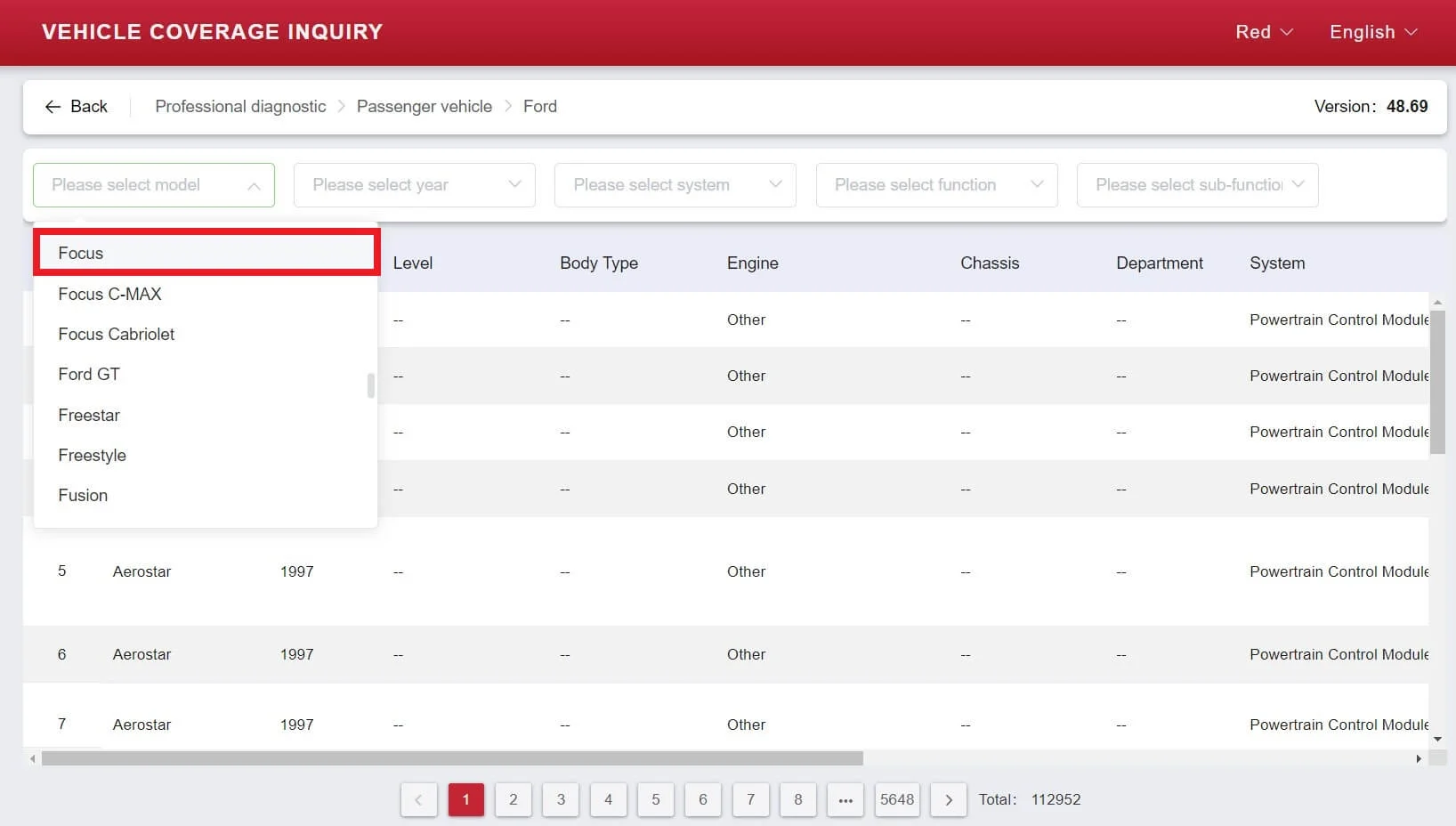Click the horizontal table scrollbar thumb
Screen dimensions: 1456x826
point(452,758)
